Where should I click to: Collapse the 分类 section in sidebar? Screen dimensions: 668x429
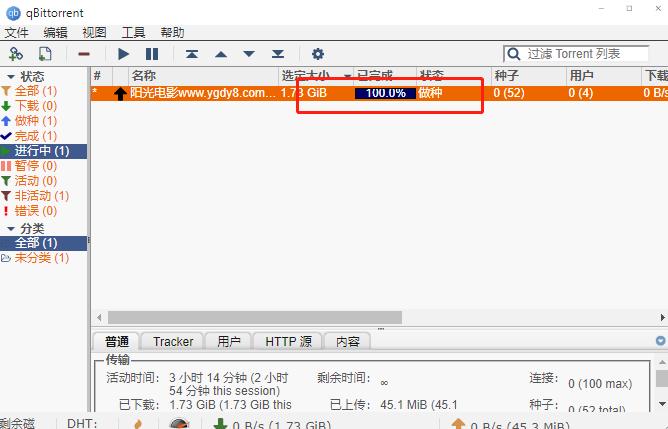(x=11, y=228)
